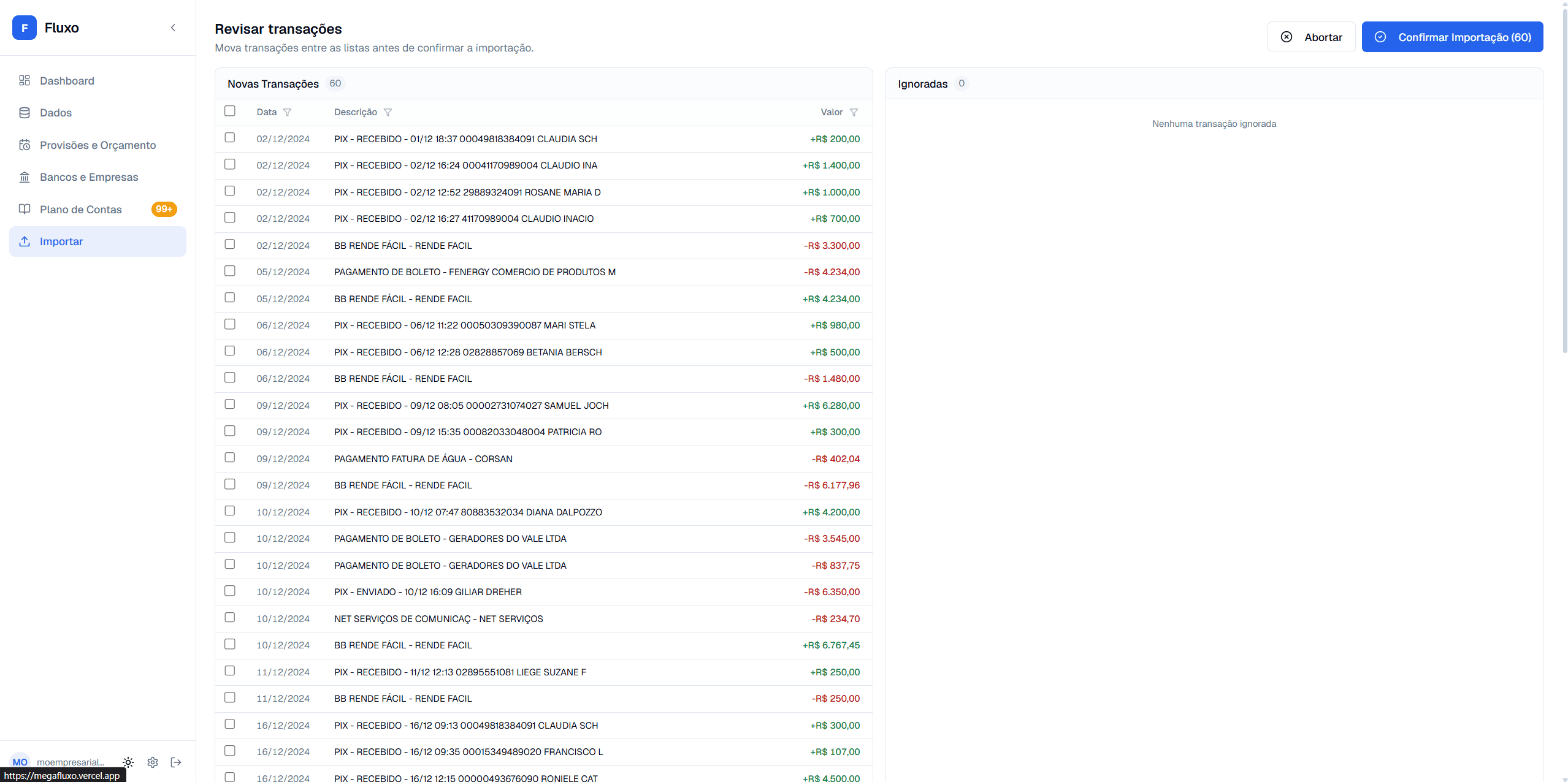1568x782 pixels.
Task: Open the Dados section
Action: coord(98,113)
